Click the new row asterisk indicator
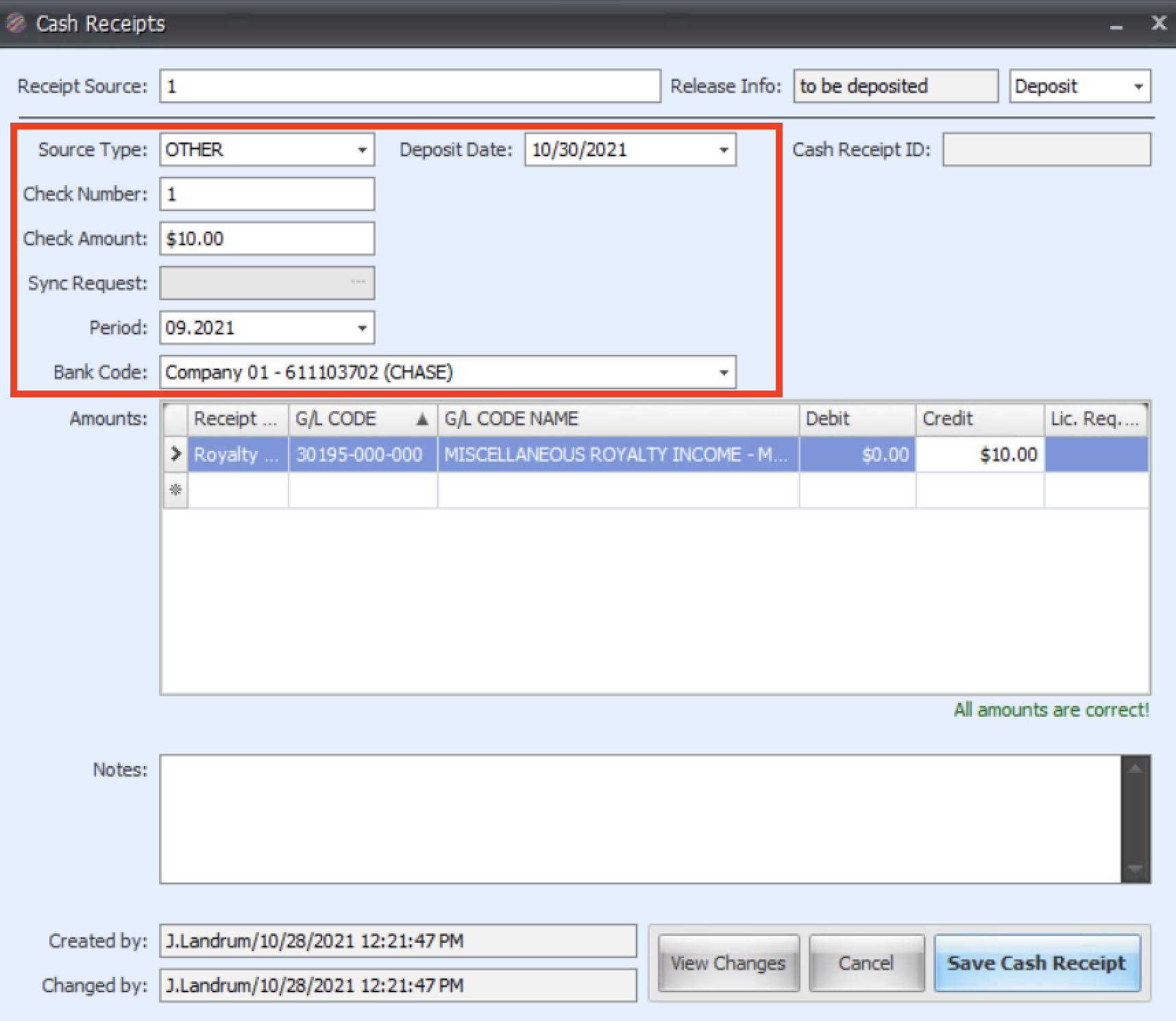This screenshot has height=1021, width=1176. click(175, 490)
